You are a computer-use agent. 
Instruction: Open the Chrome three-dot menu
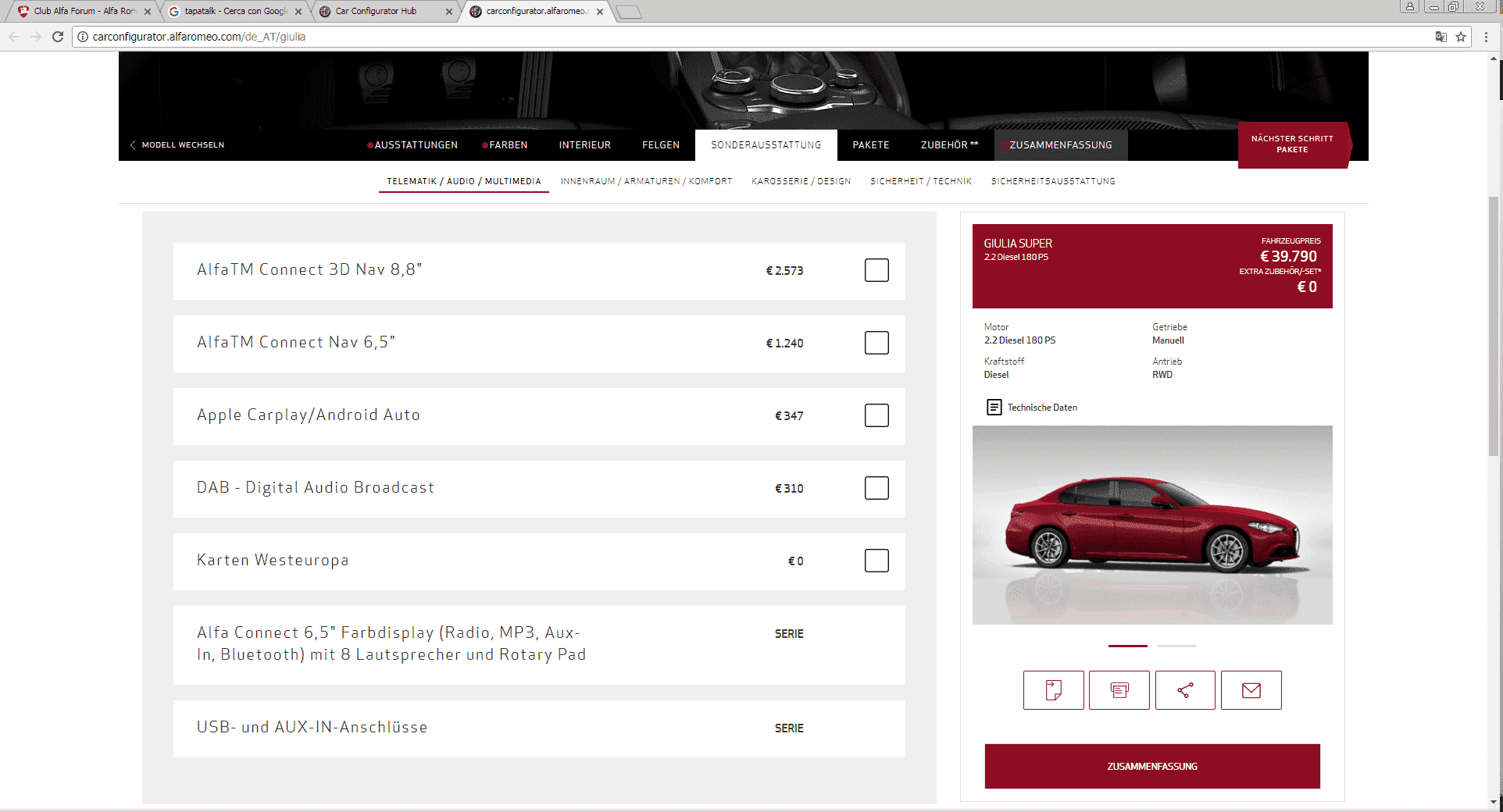(x=1486, y=37)
